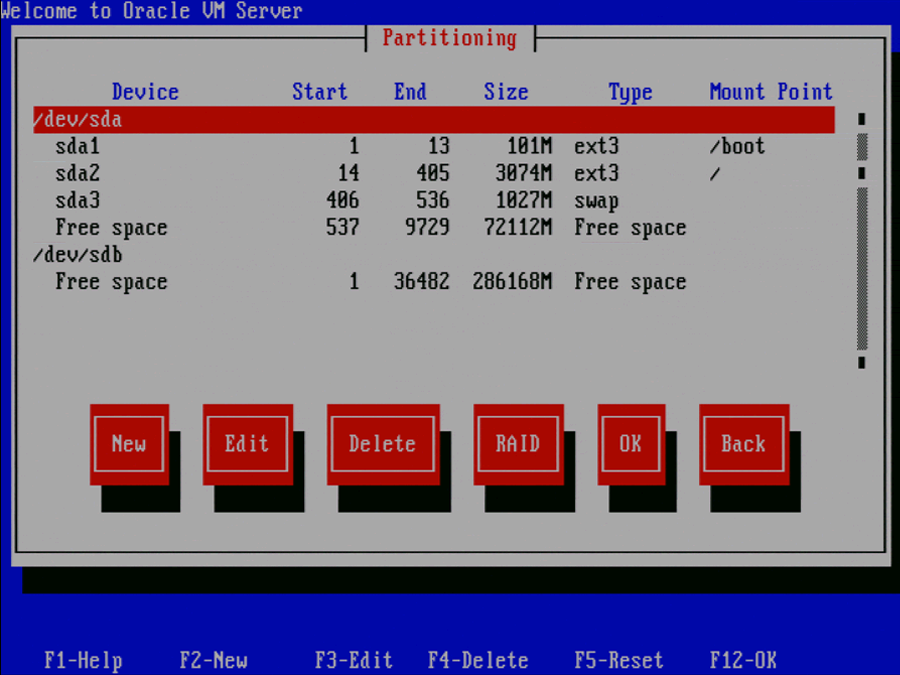The width and height of the screenshot is (900, 675).
Task: Select the sda2 partition row
Action: click(x=434, y=173)
